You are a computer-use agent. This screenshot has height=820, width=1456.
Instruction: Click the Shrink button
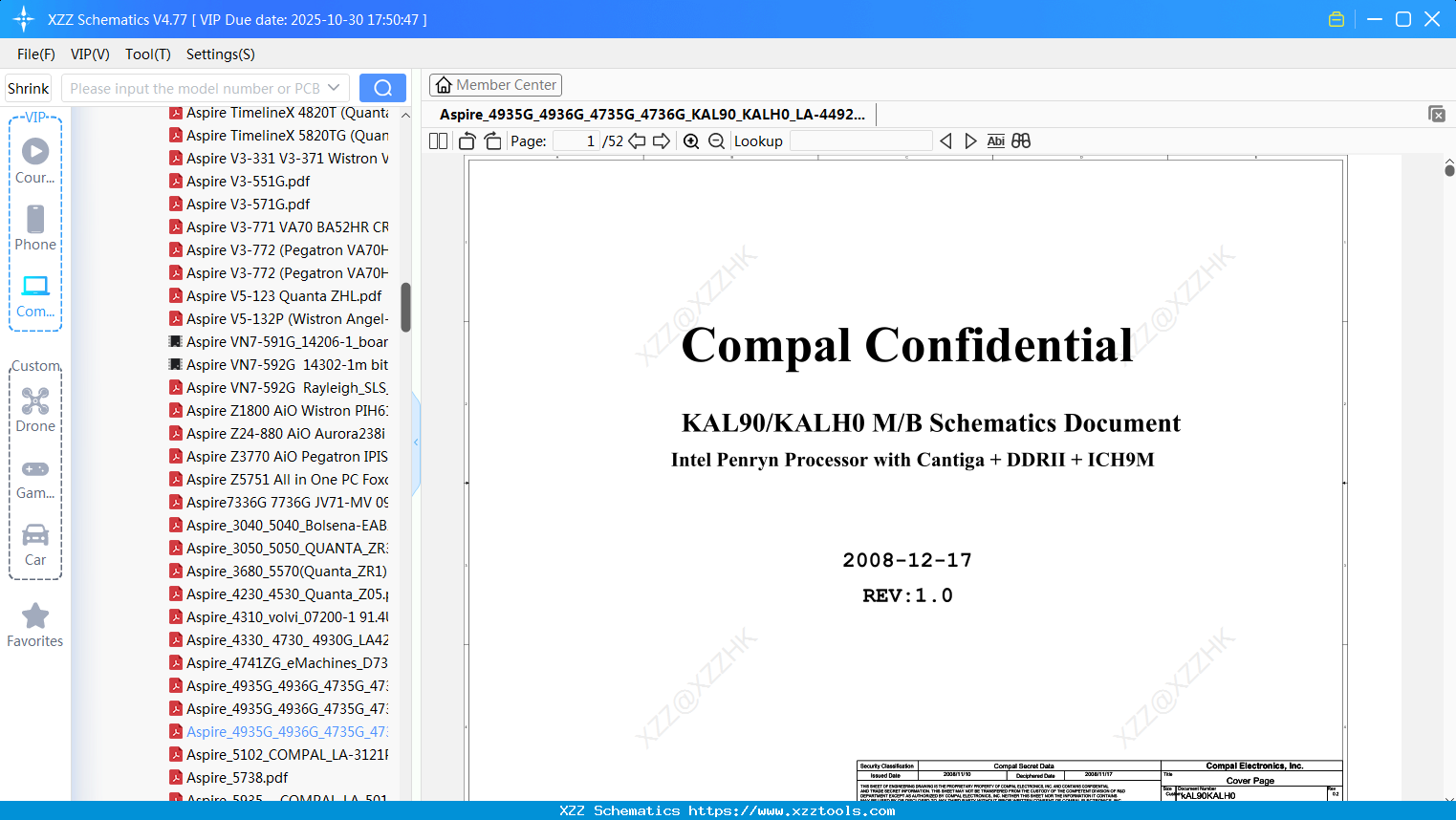pos(29,88)
